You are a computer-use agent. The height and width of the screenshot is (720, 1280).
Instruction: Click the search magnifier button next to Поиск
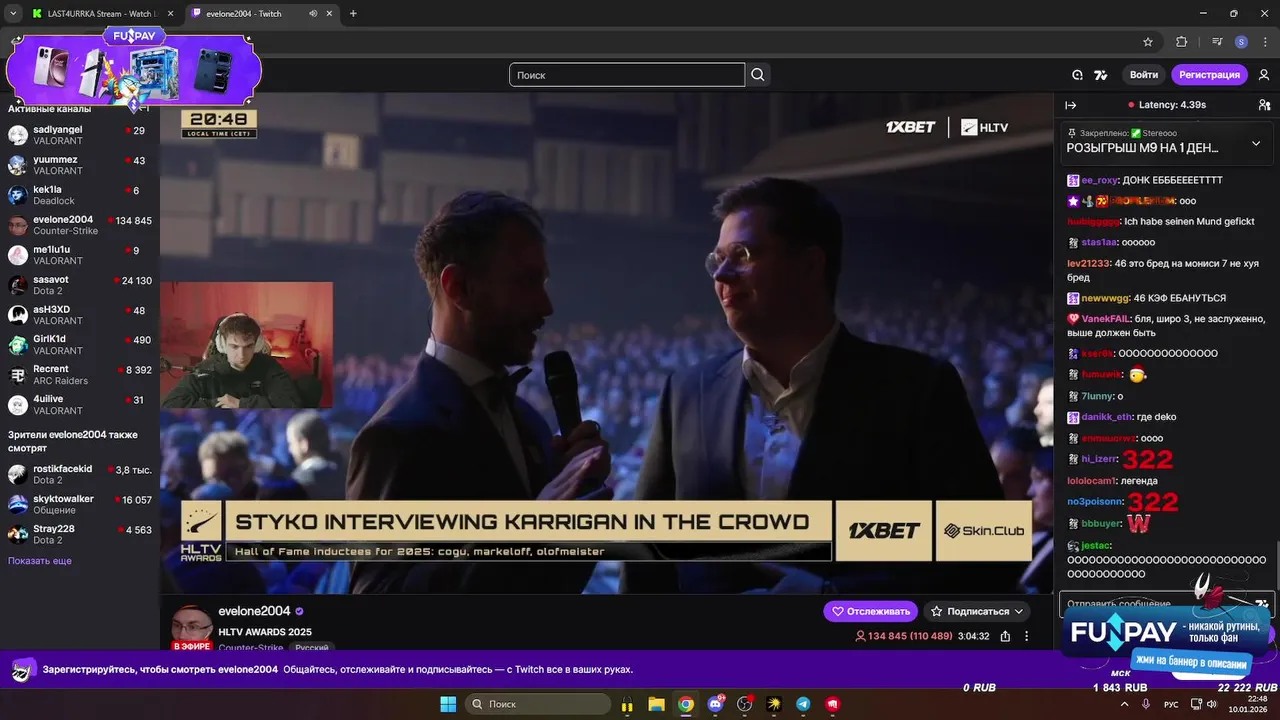point(758,75)
